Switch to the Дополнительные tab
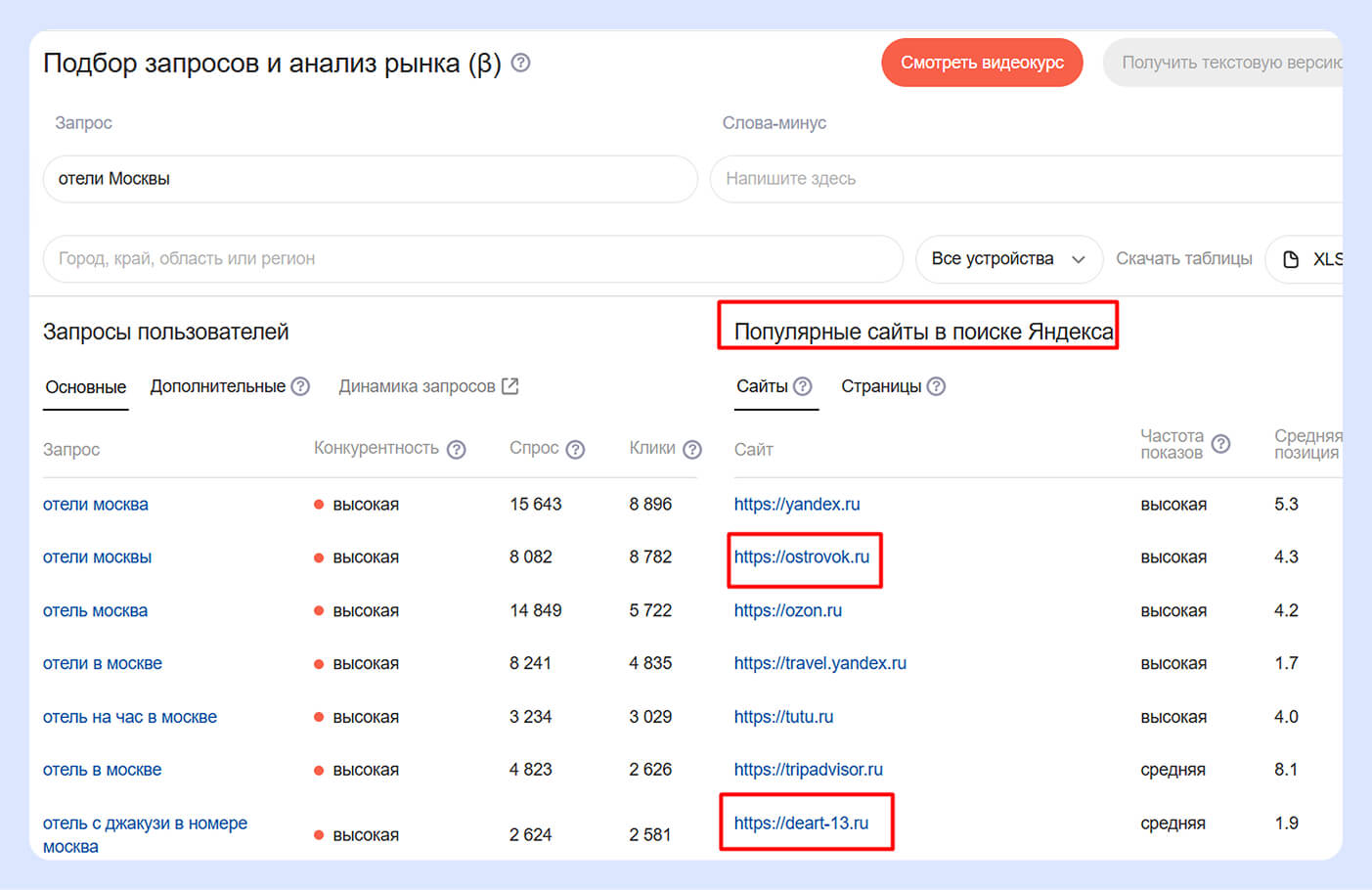1372x890 pixels. (x=217, y=386)
